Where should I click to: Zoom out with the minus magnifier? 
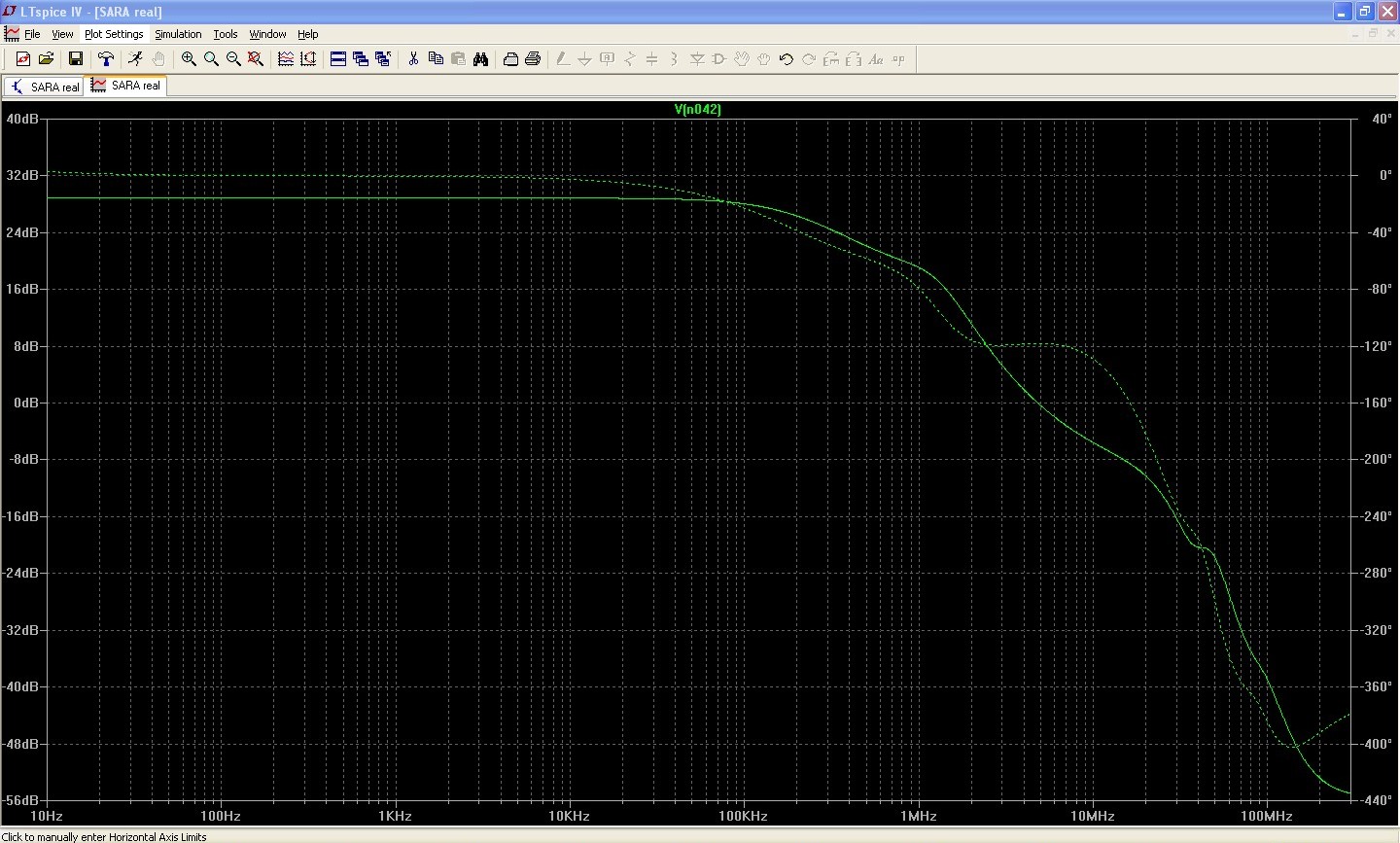233,59
